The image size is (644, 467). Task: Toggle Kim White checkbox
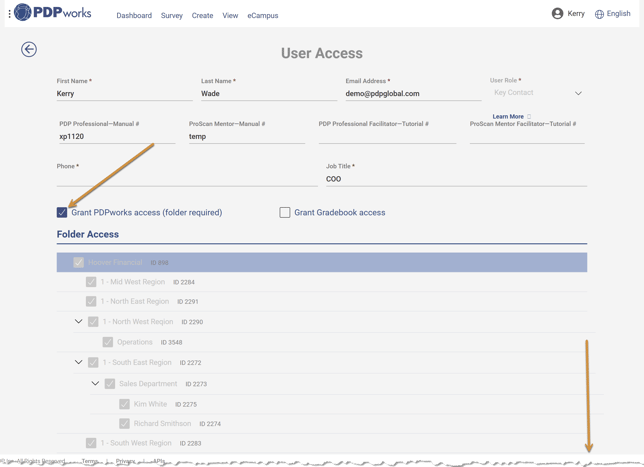pos(124,404)
